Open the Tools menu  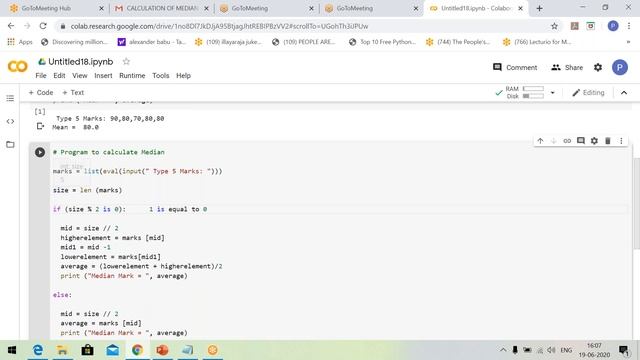161,76
